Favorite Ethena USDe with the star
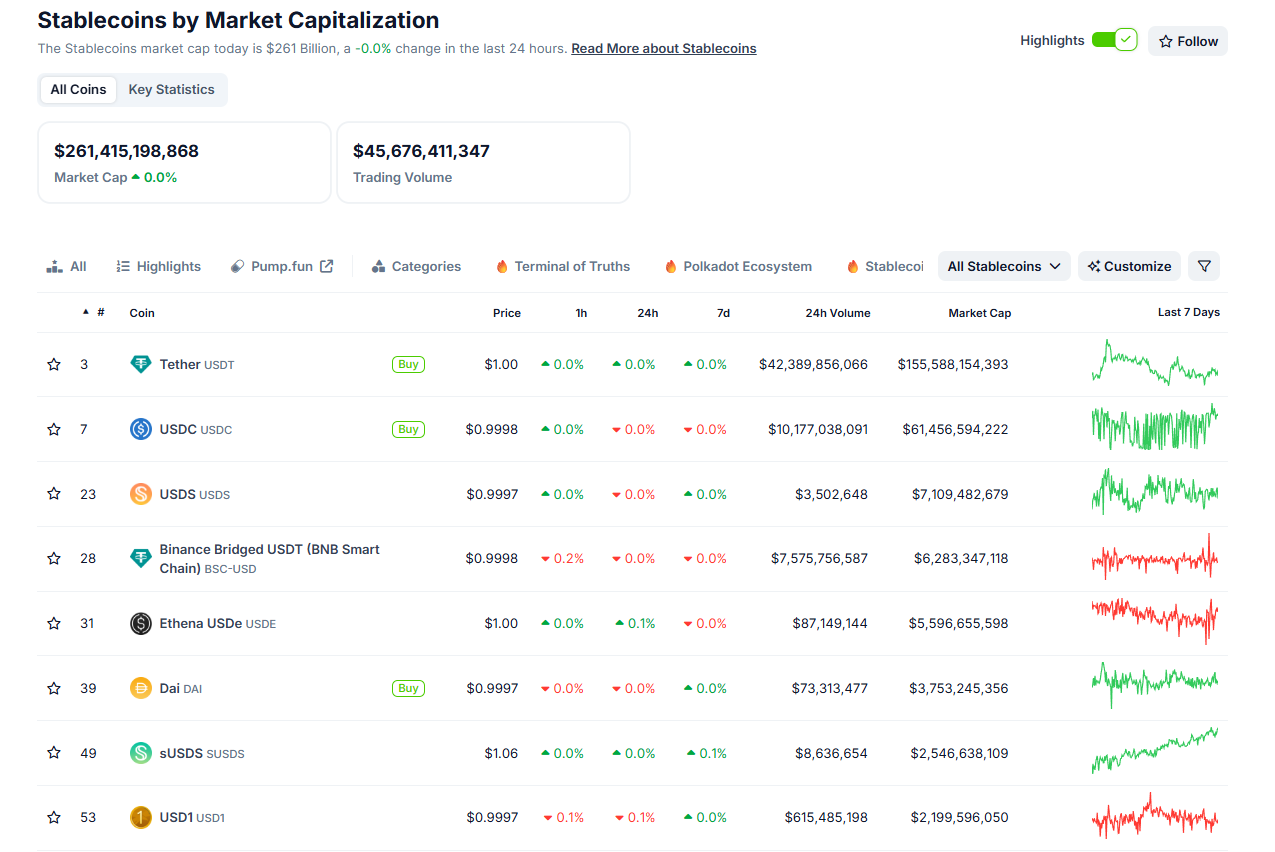The width and height of the screenshot is (1275, 852). 54,624
